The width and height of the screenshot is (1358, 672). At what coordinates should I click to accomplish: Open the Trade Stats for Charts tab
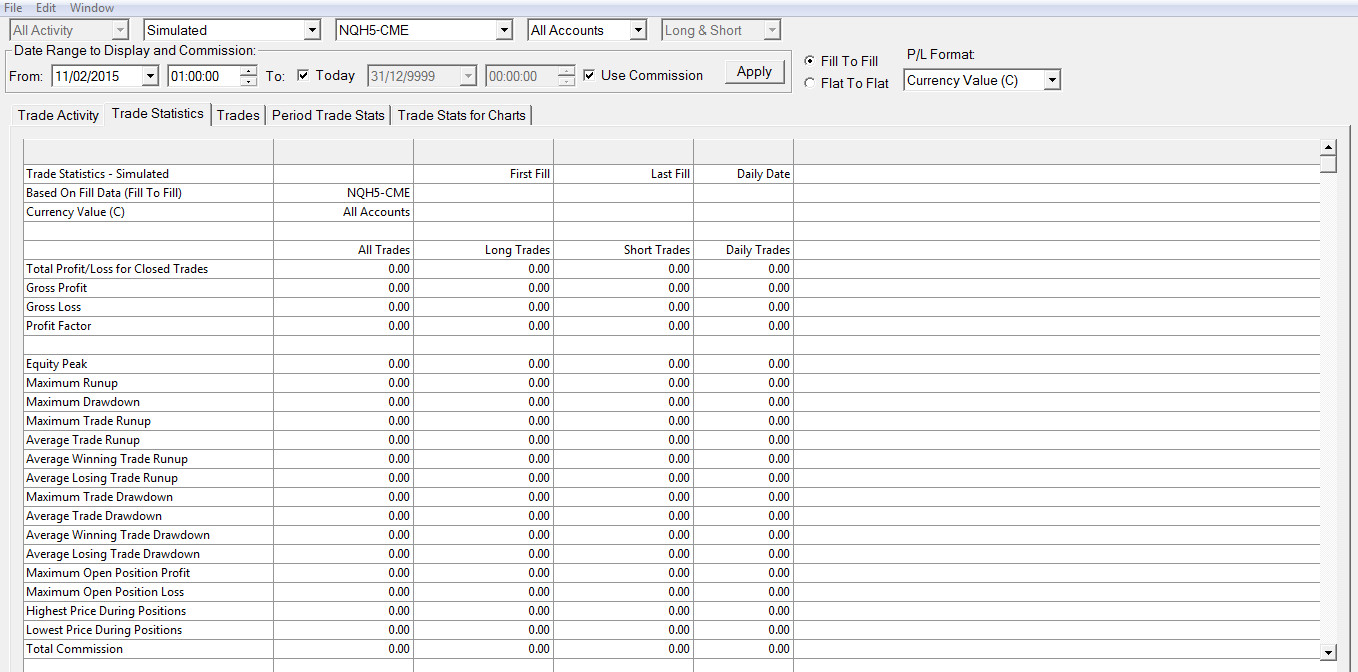click(x=461, y=115)
